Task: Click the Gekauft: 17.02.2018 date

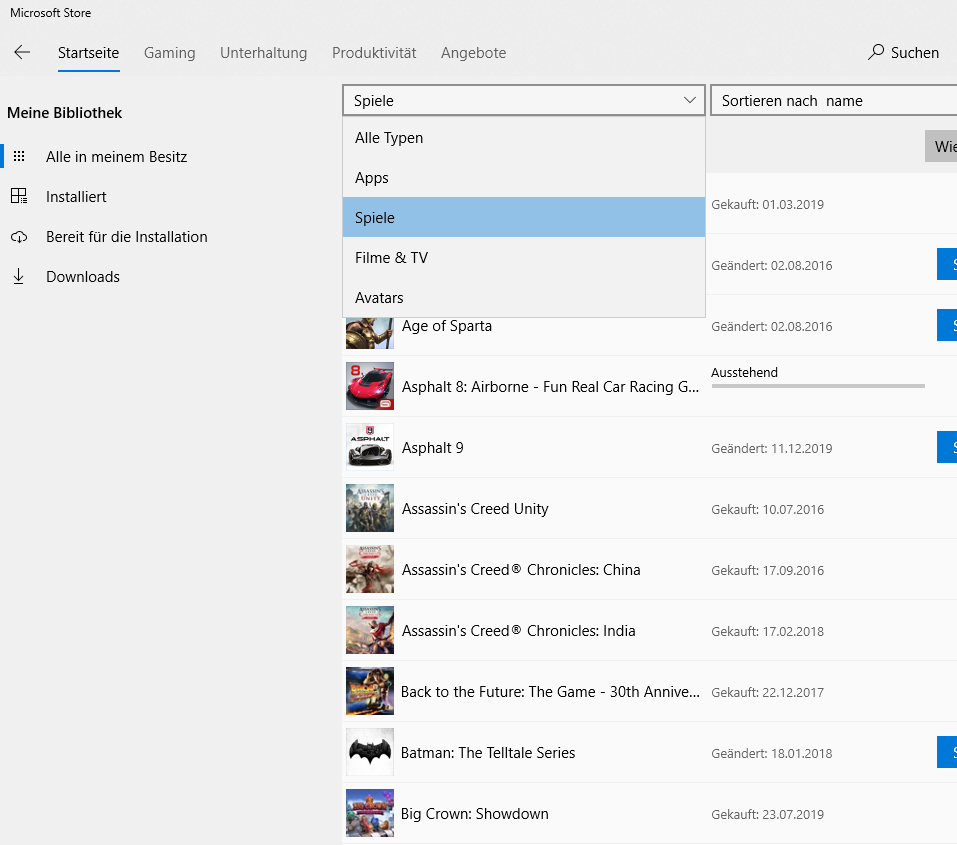Action: point(767,632)
